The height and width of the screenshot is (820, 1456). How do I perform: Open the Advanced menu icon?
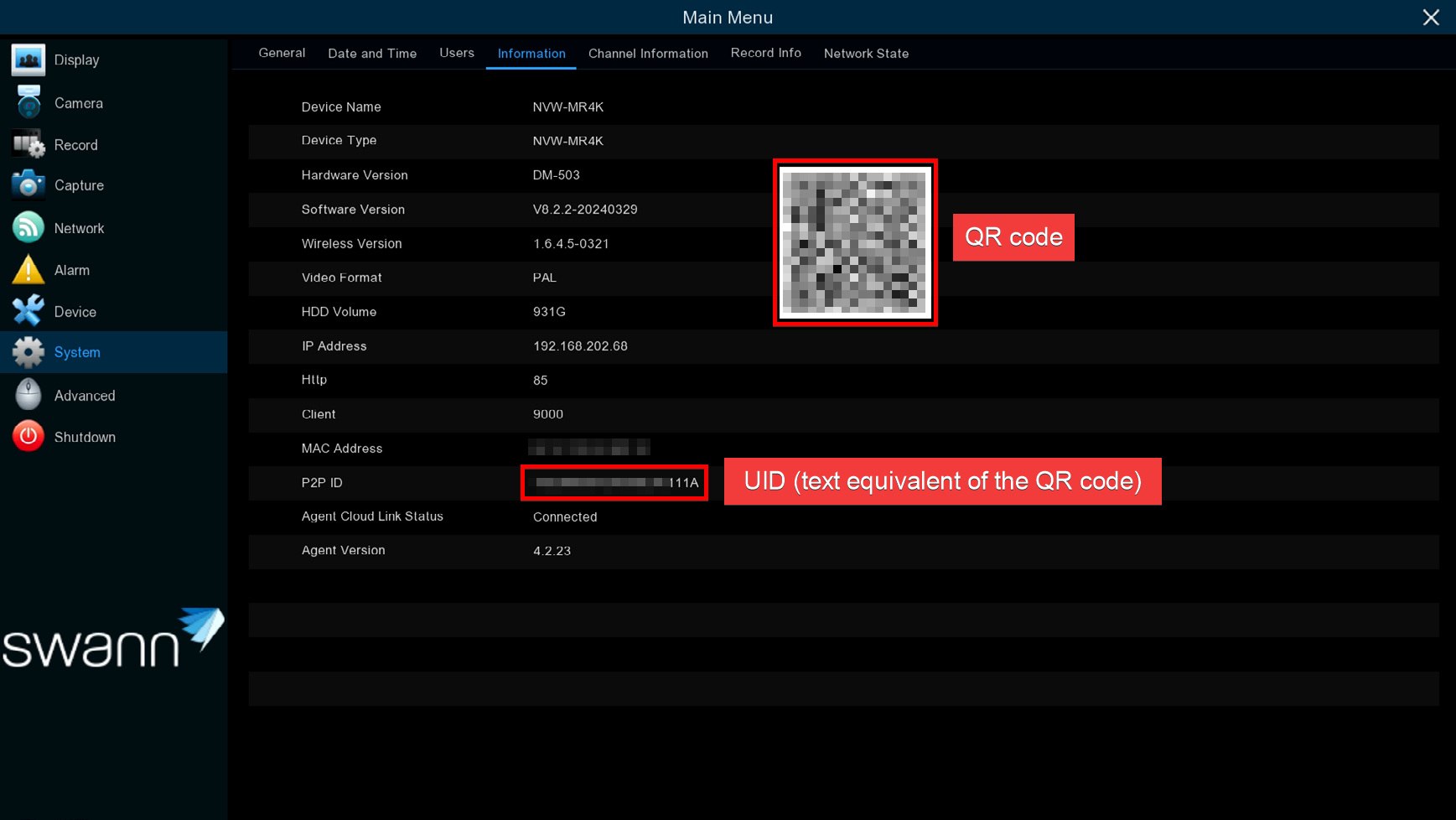coord(28,395)
